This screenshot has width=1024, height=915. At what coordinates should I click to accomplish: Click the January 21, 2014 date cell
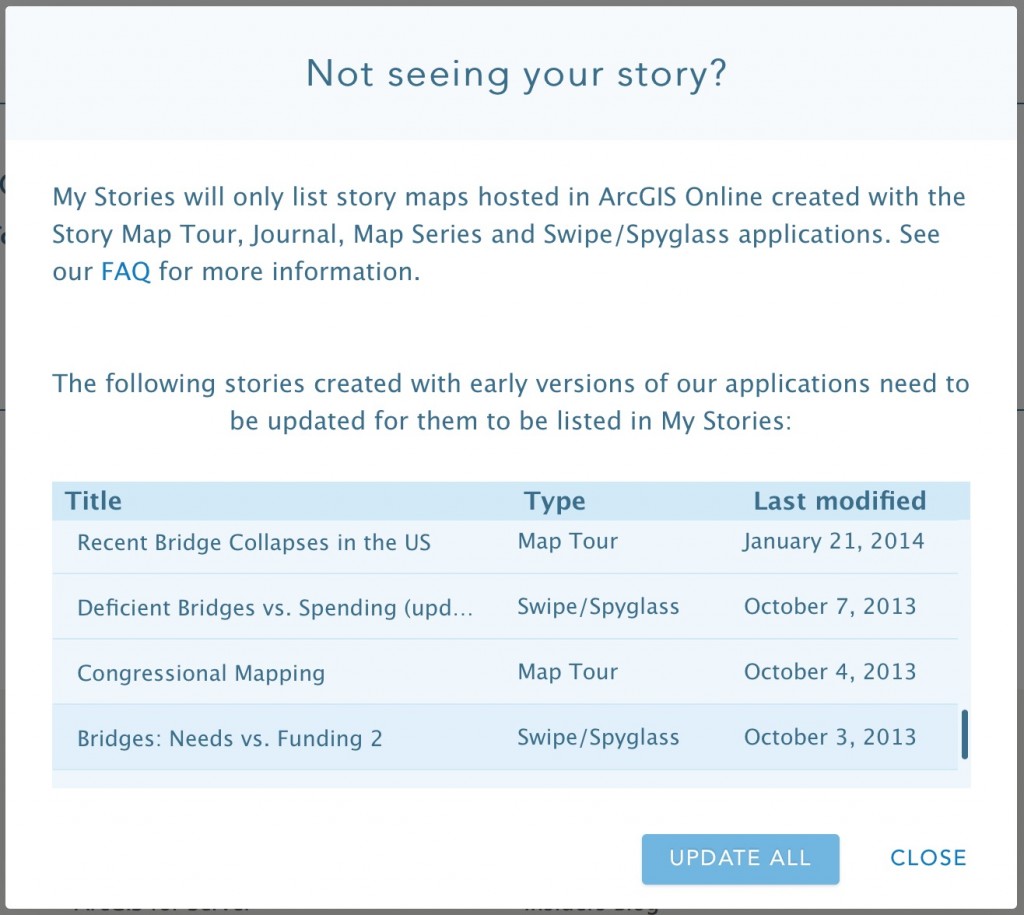point(833,542)
